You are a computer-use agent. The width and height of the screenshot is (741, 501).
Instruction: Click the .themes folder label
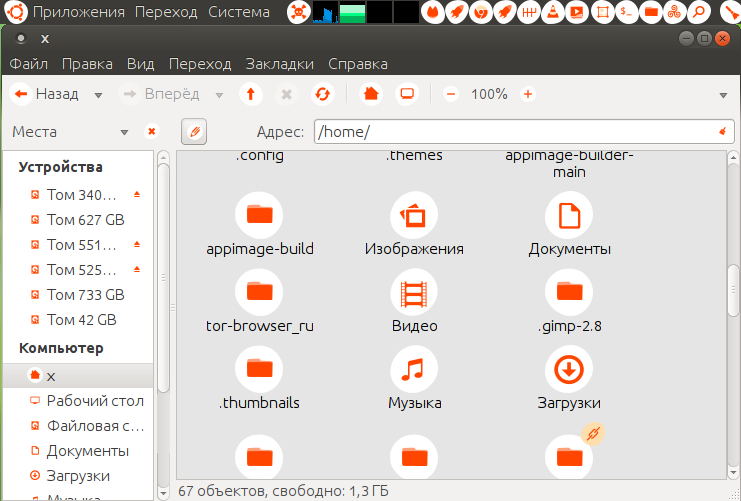pos(414,156)
